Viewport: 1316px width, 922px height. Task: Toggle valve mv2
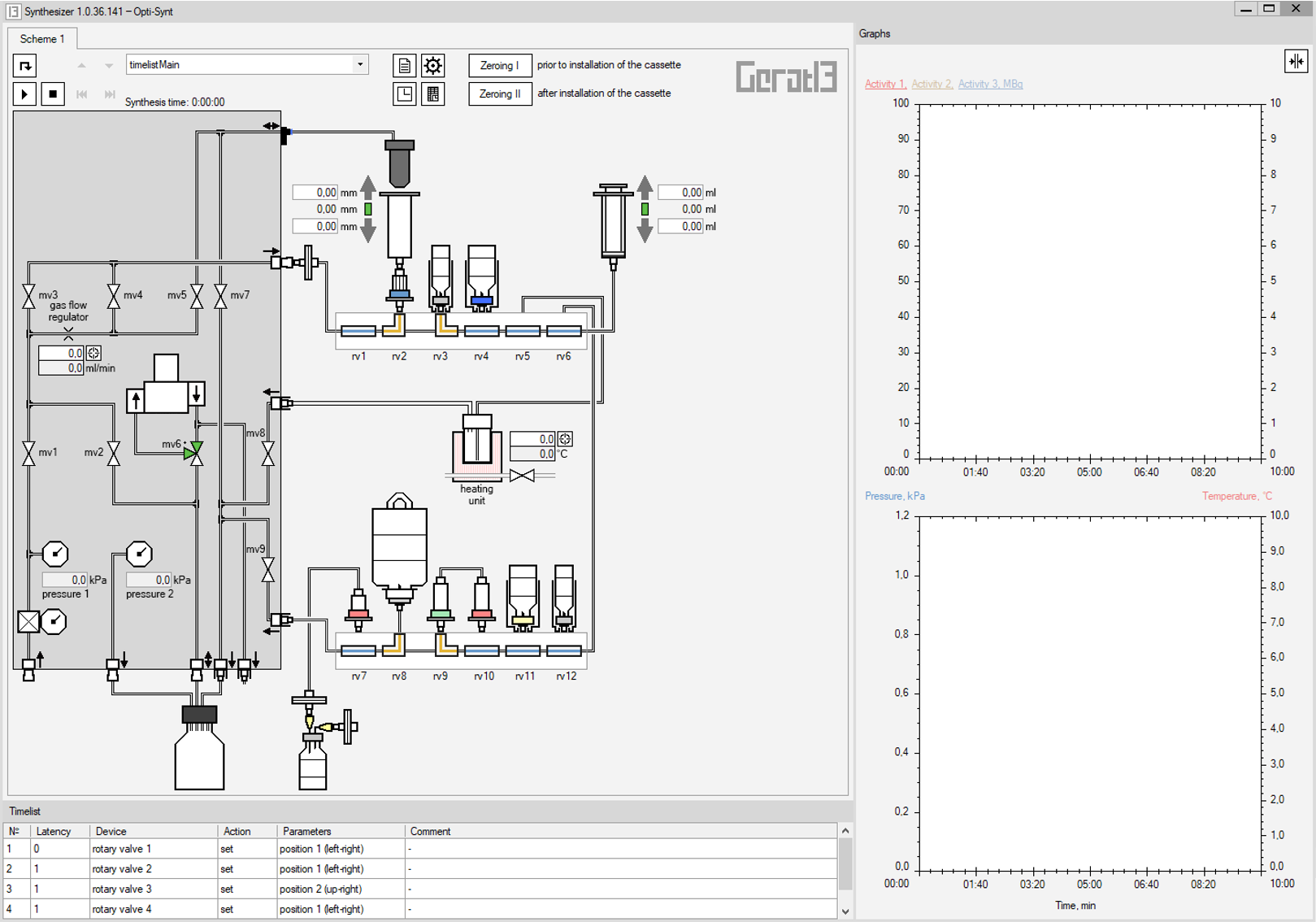coord(114,453)
